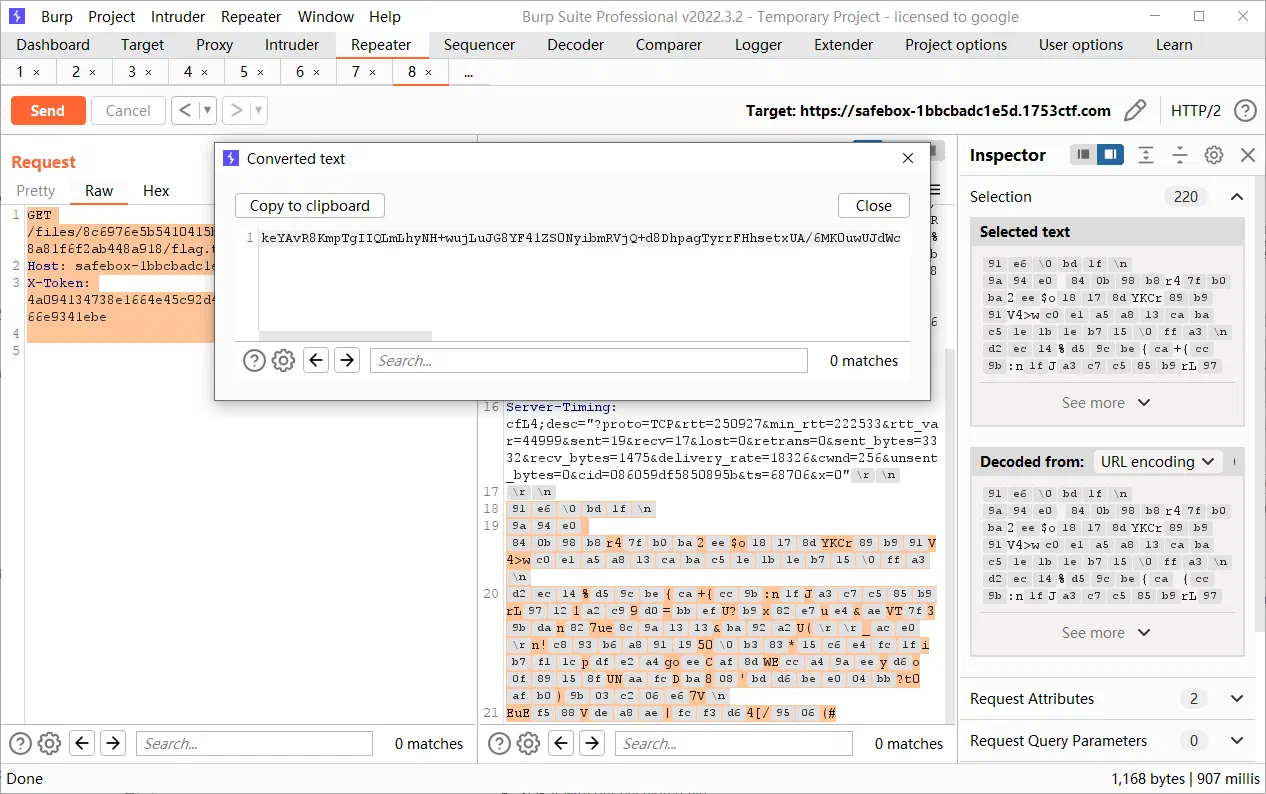Open the URL encoding decode dropdown
This screenshot has height=794, width=1266.
click(x=1157, y=461)
